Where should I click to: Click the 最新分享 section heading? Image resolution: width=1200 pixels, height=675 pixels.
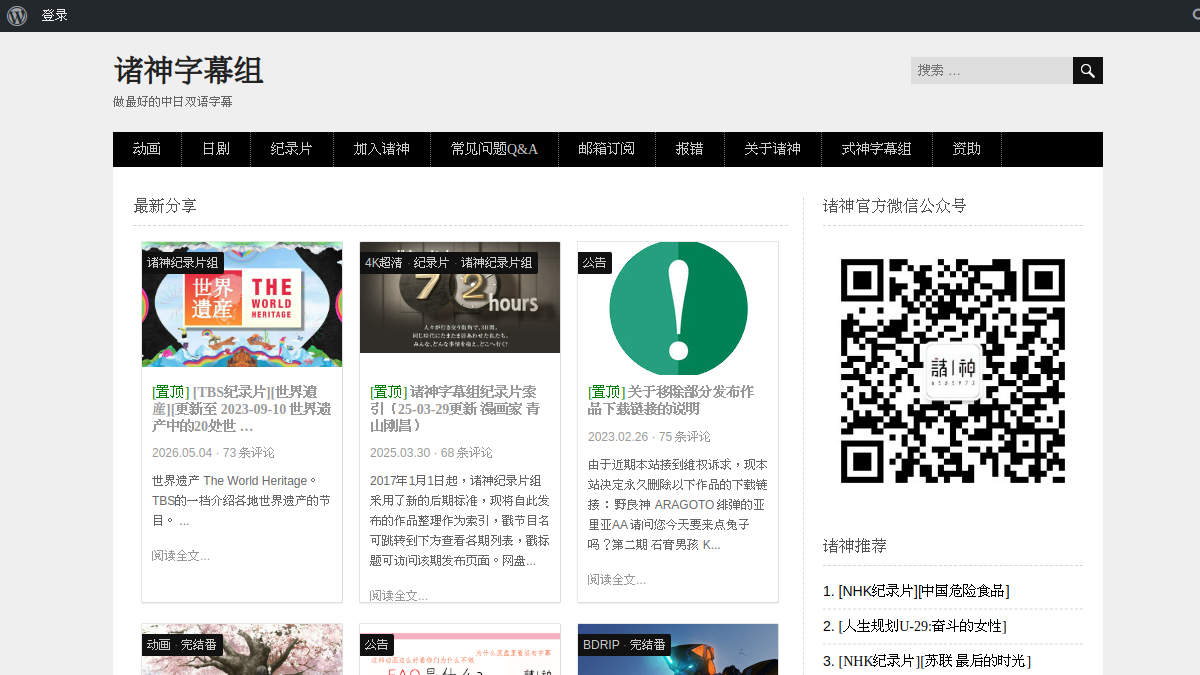click(165, 206)
